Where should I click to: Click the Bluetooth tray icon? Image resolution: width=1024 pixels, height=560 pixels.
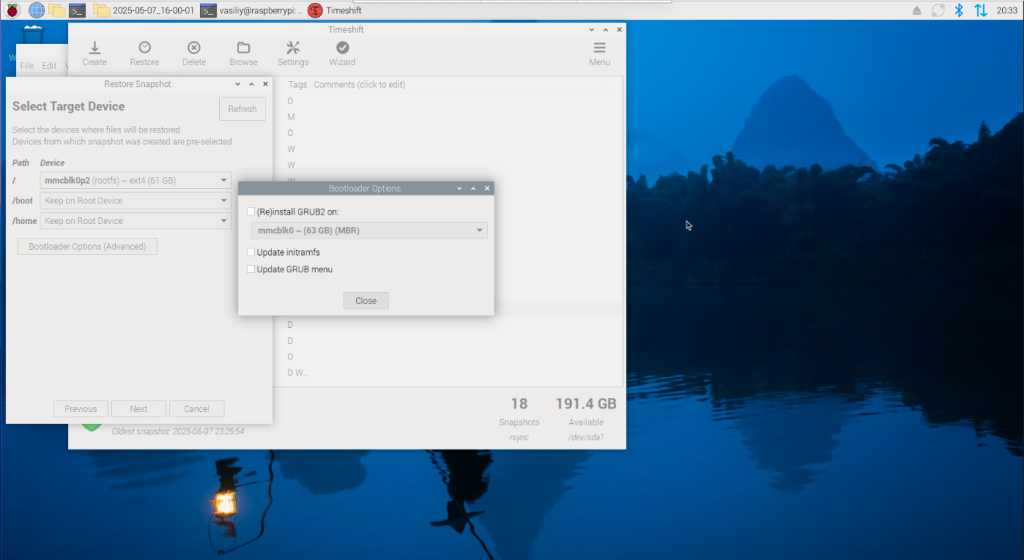click(x=957, y=10)
